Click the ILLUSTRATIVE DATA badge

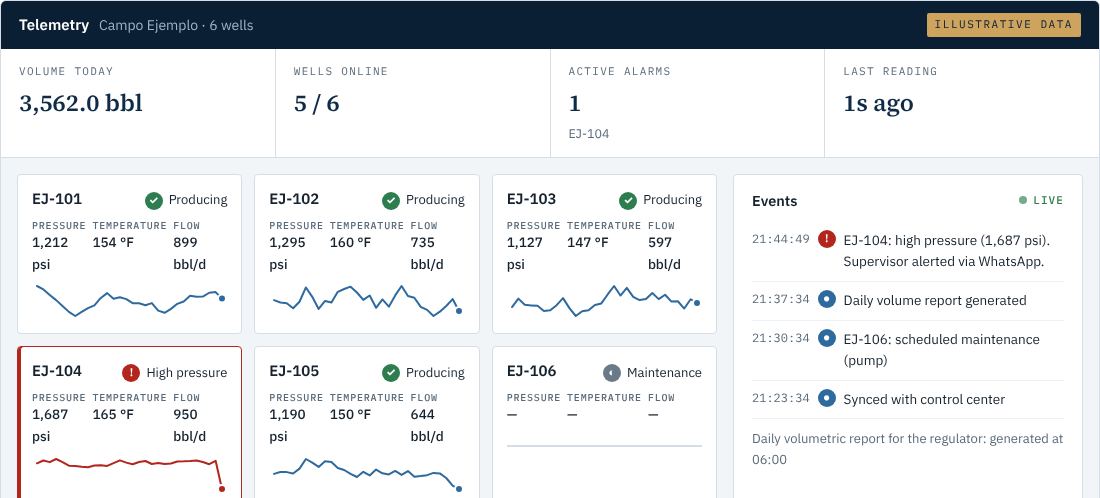coord(1003,25)
